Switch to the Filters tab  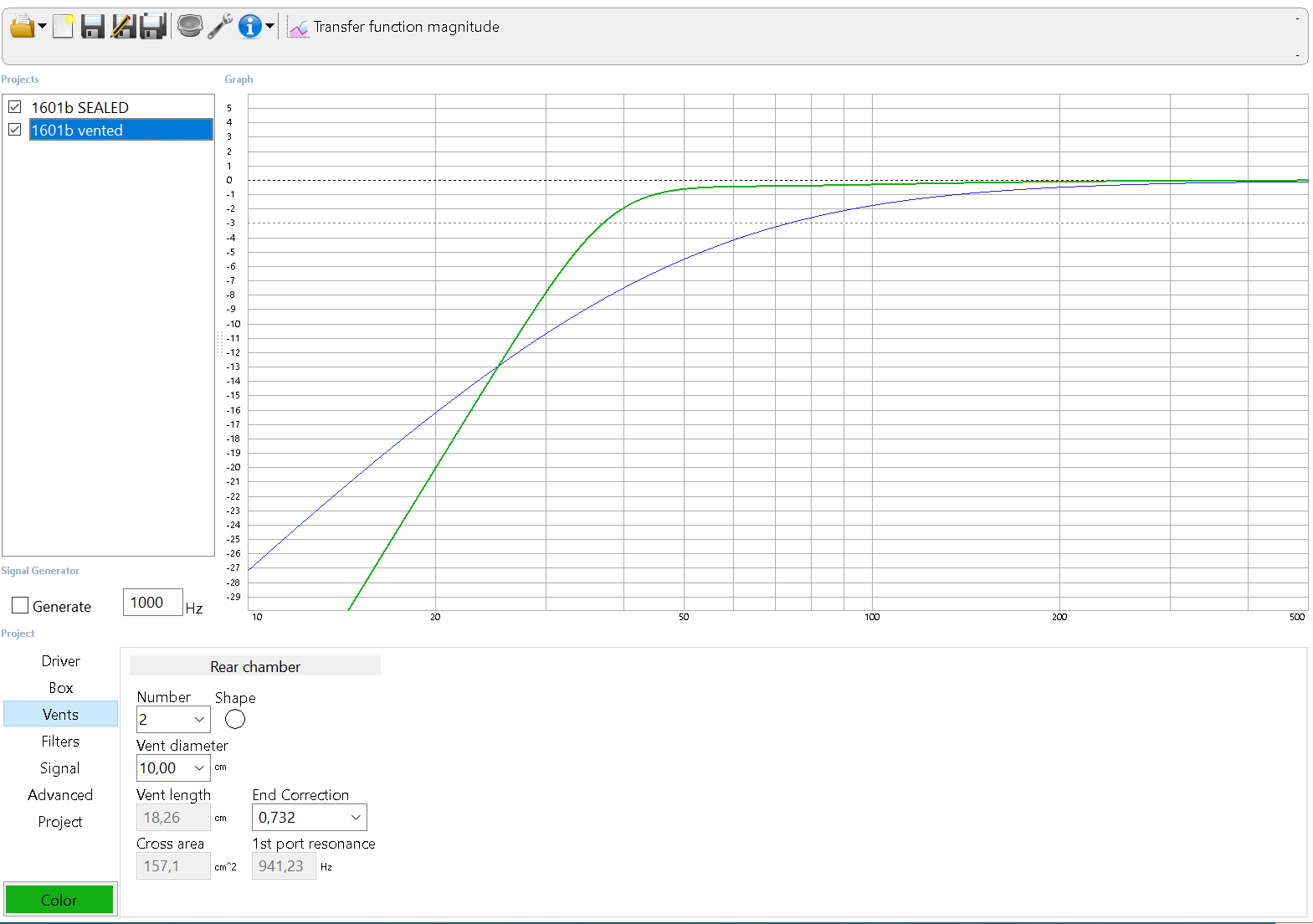point(60,742)
